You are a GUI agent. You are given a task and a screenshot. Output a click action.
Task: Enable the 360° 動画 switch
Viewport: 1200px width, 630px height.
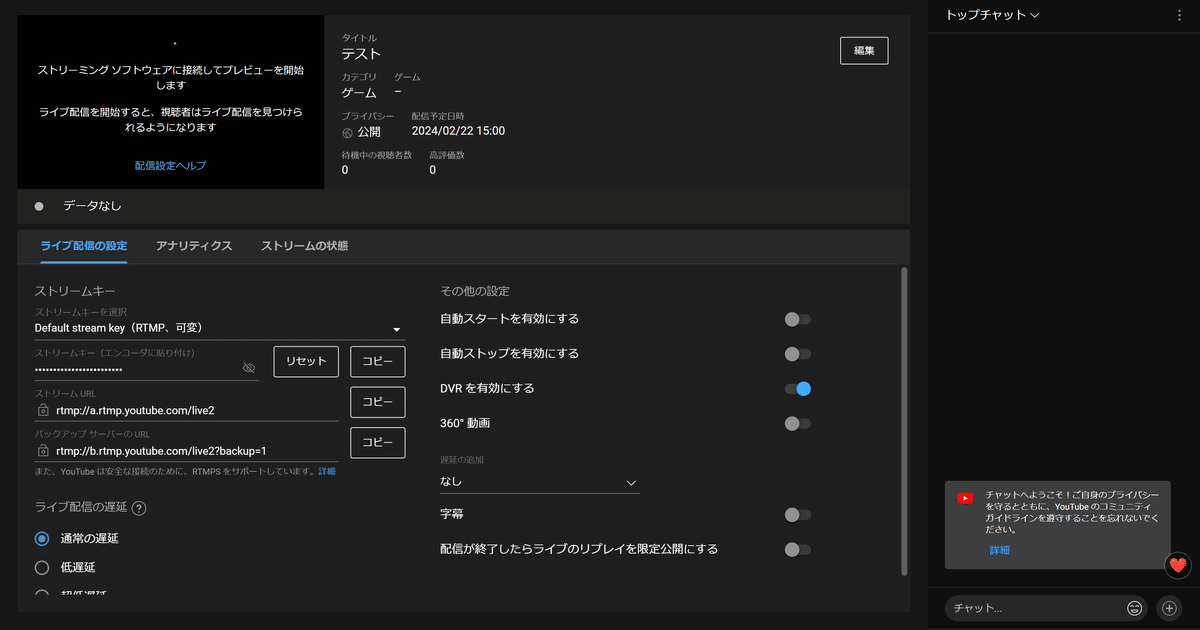click(x=797, y=424)
